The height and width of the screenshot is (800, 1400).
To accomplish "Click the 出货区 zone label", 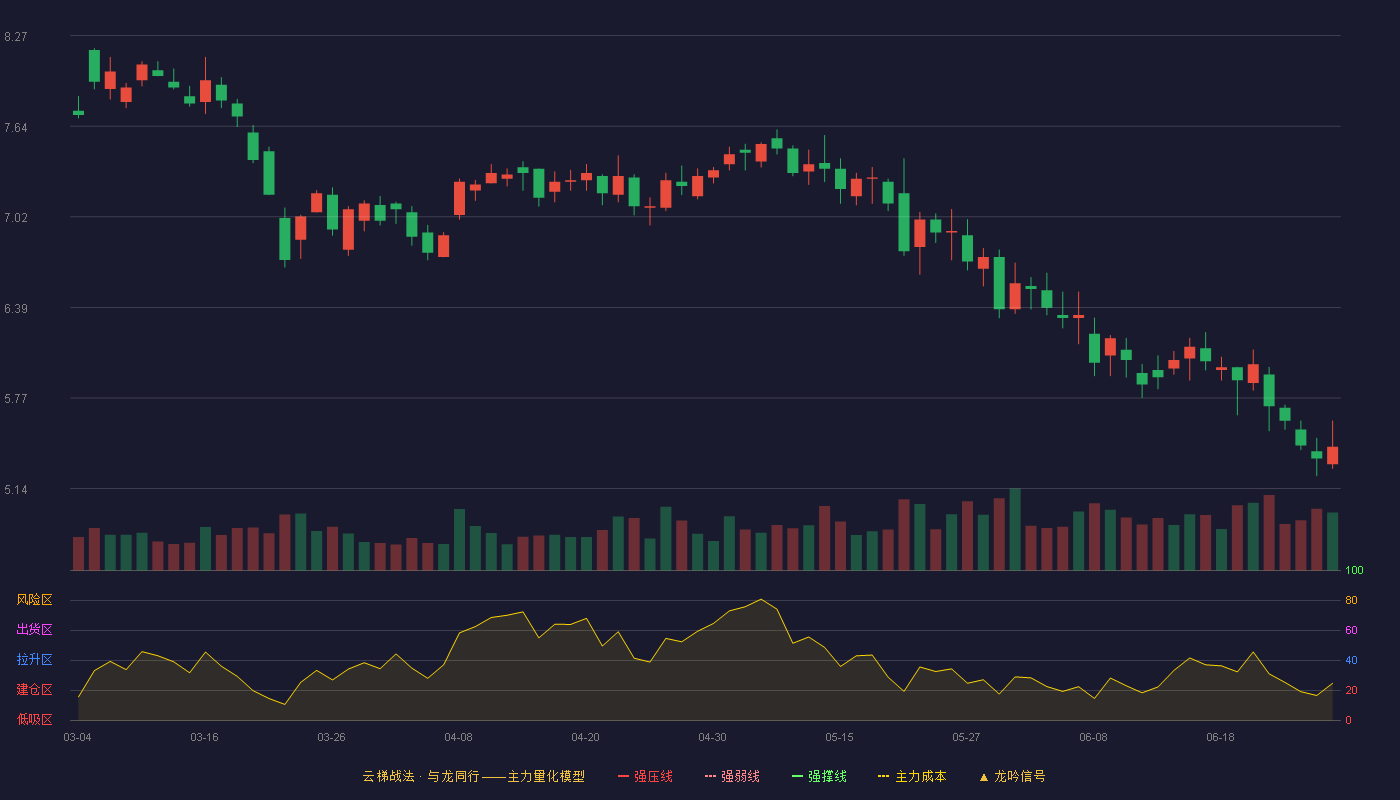I will pos(34,630).
